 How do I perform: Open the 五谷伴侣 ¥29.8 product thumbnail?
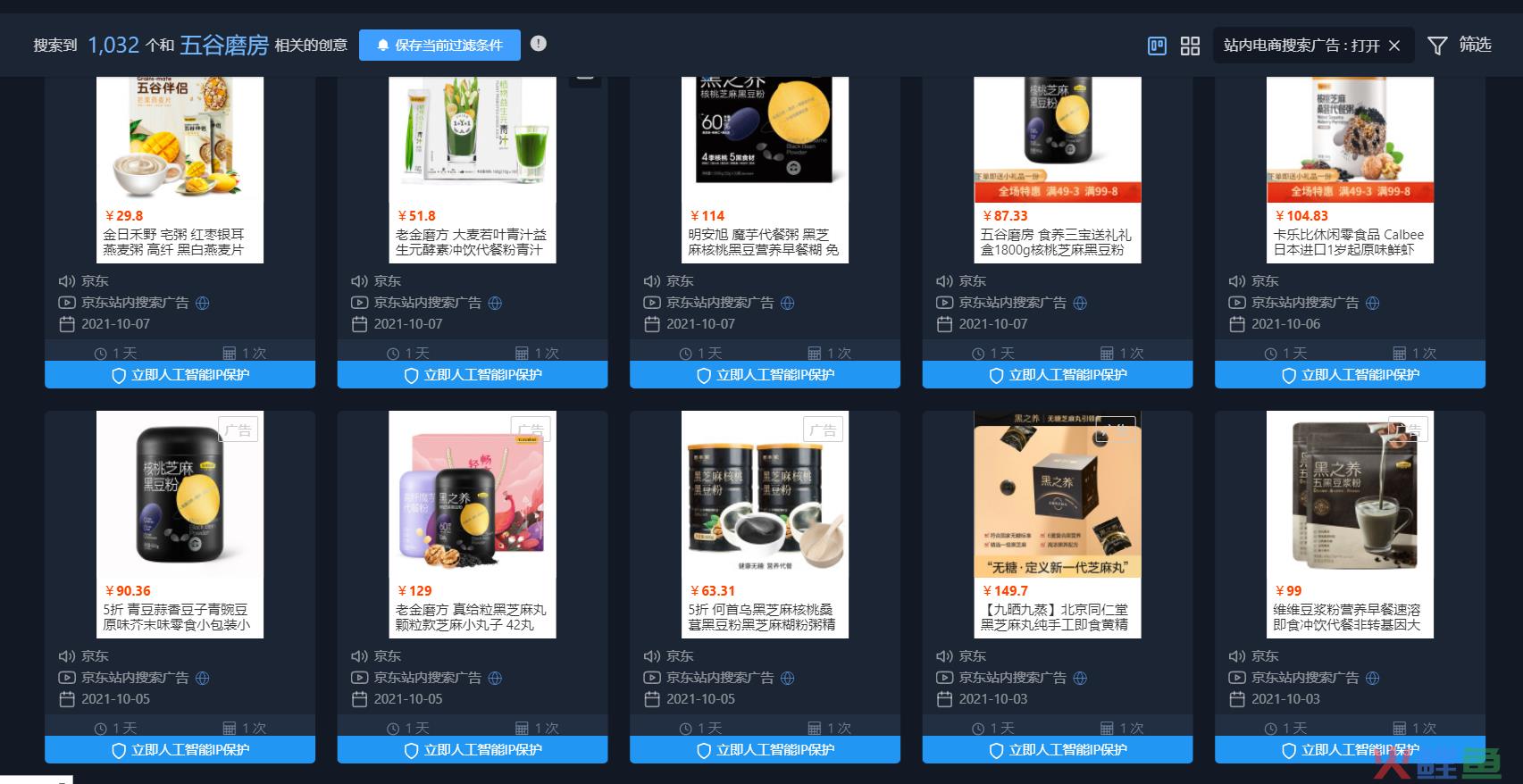click(180, 138)
